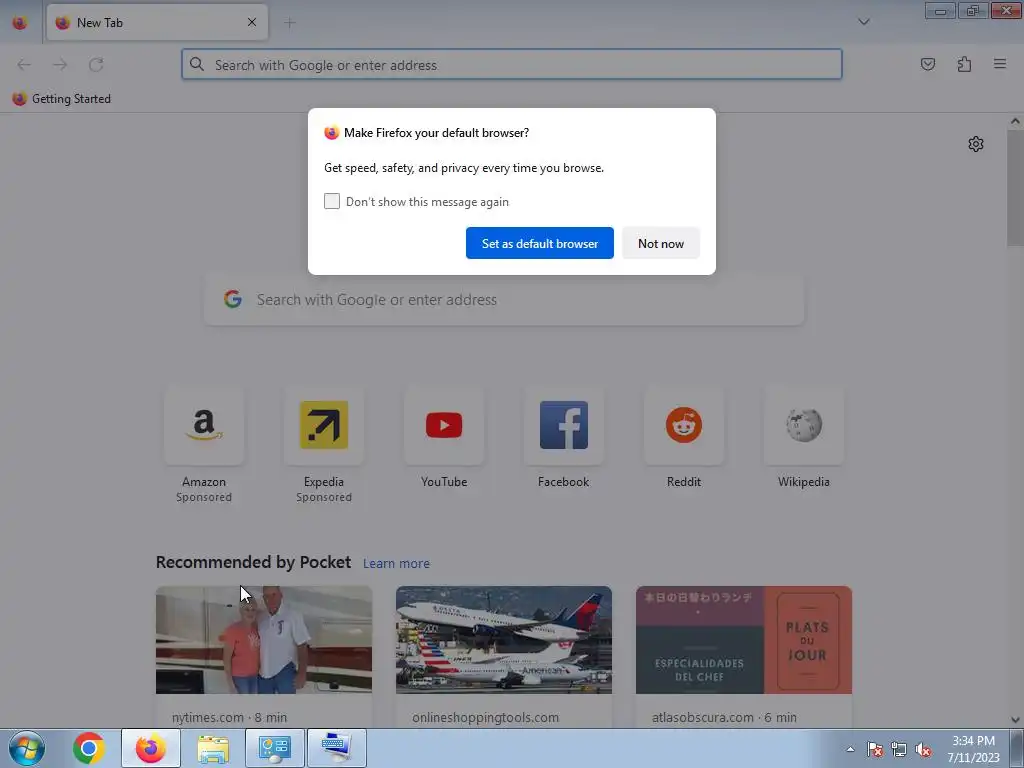The height and width of the screenshot is (768, 1024).
Task: Open Action Center flag tray icon
Action: pos(874,750)
